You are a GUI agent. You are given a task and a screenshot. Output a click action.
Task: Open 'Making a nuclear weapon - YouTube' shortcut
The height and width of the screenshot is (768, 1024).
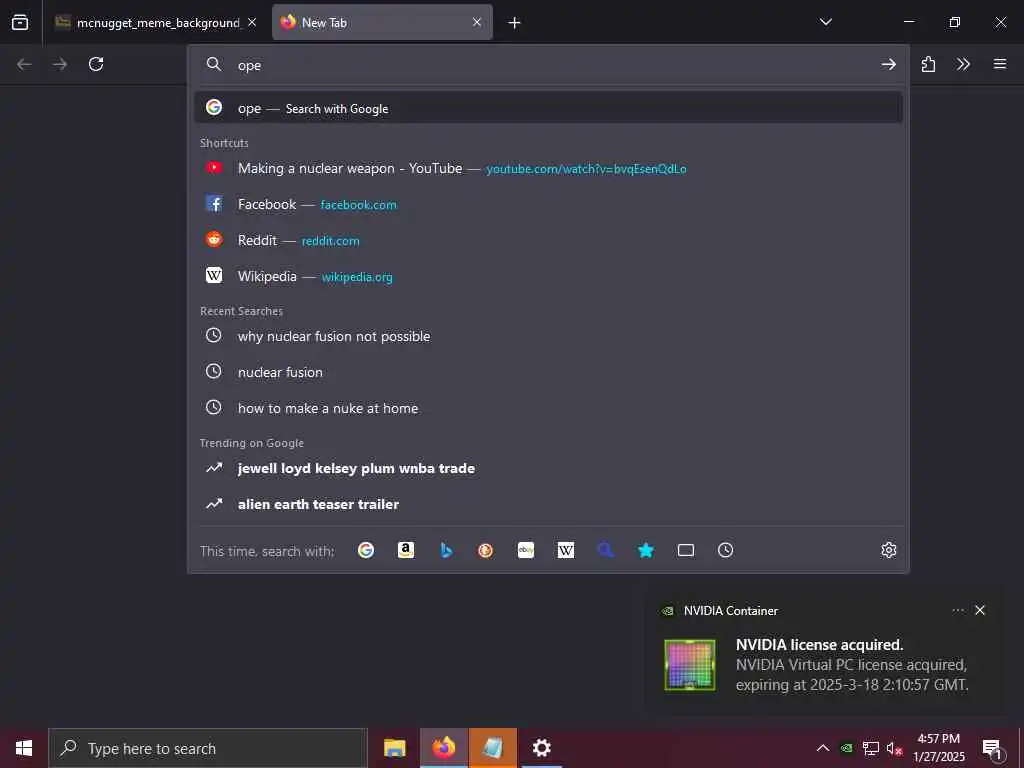point(549,168)
